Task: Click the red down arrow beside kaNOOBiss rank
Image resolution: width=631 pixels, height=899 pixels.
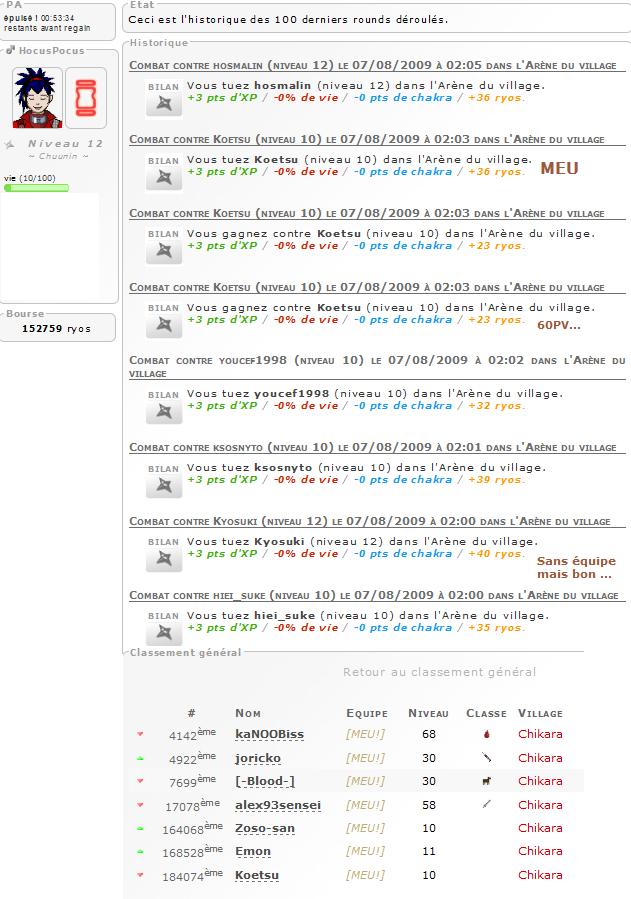Action: pyautogui.click(x=140, y=734)
